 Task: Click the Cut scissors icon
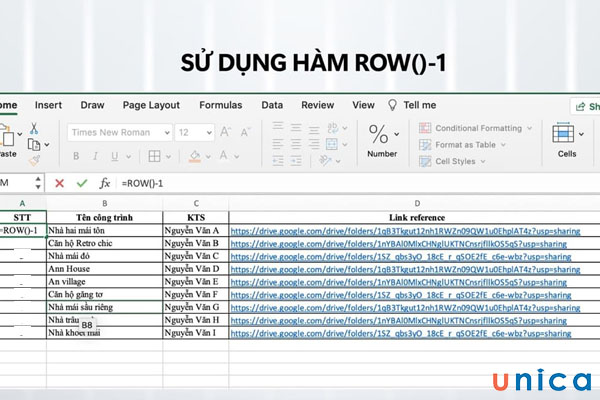34,129
